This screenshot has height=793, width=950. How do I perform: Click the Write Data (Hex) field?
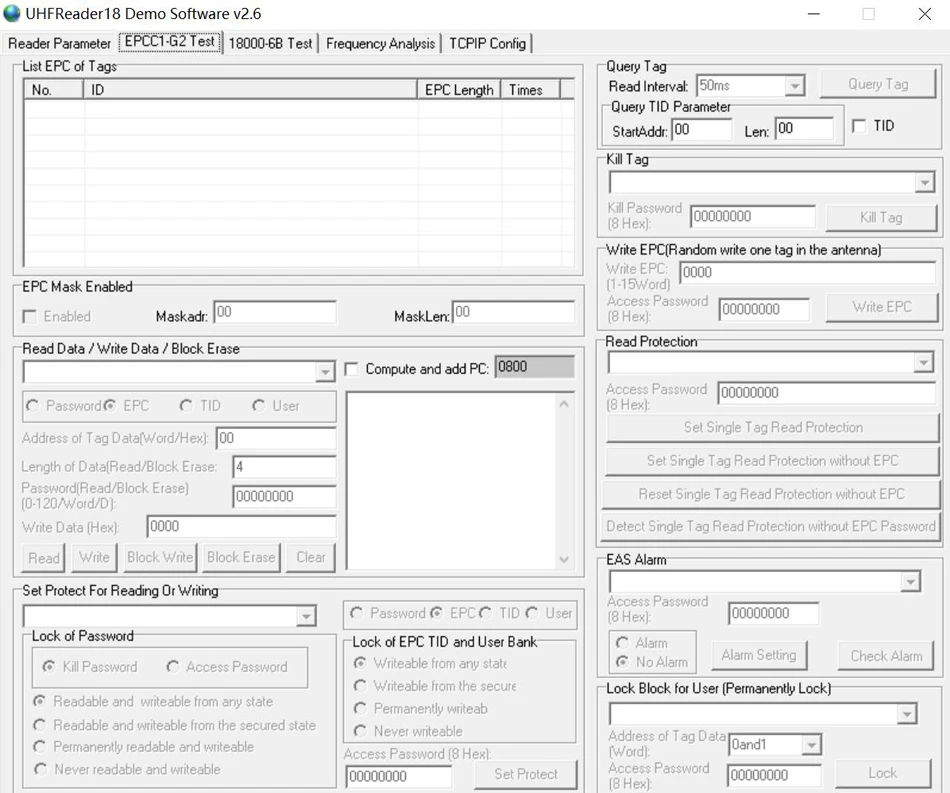click(241, 526)
